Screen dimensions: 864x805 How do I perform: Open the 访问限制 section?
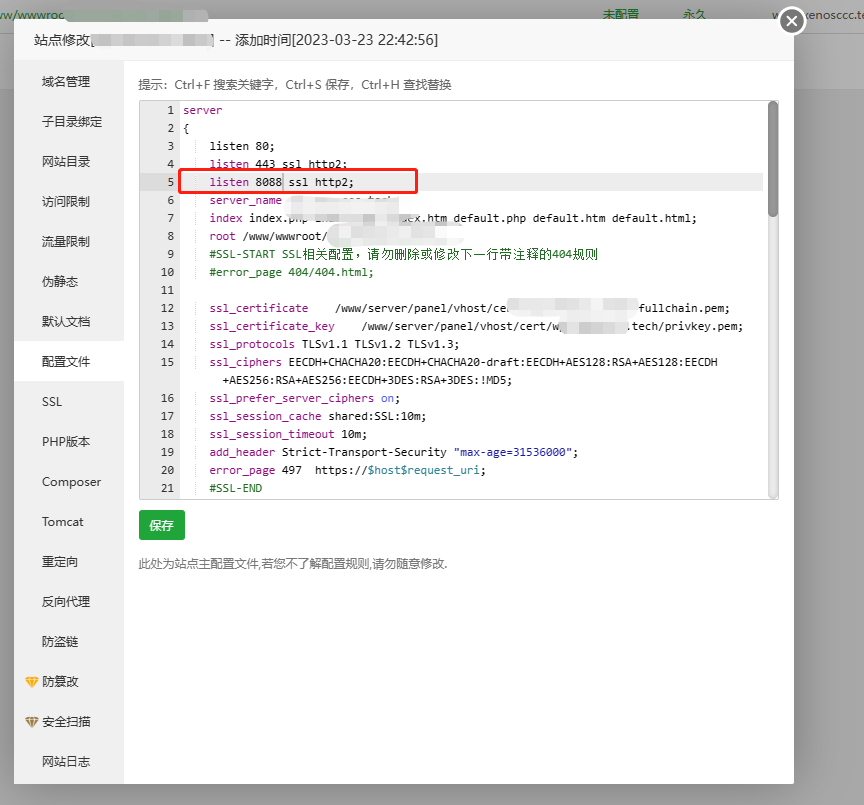(66, 202)
